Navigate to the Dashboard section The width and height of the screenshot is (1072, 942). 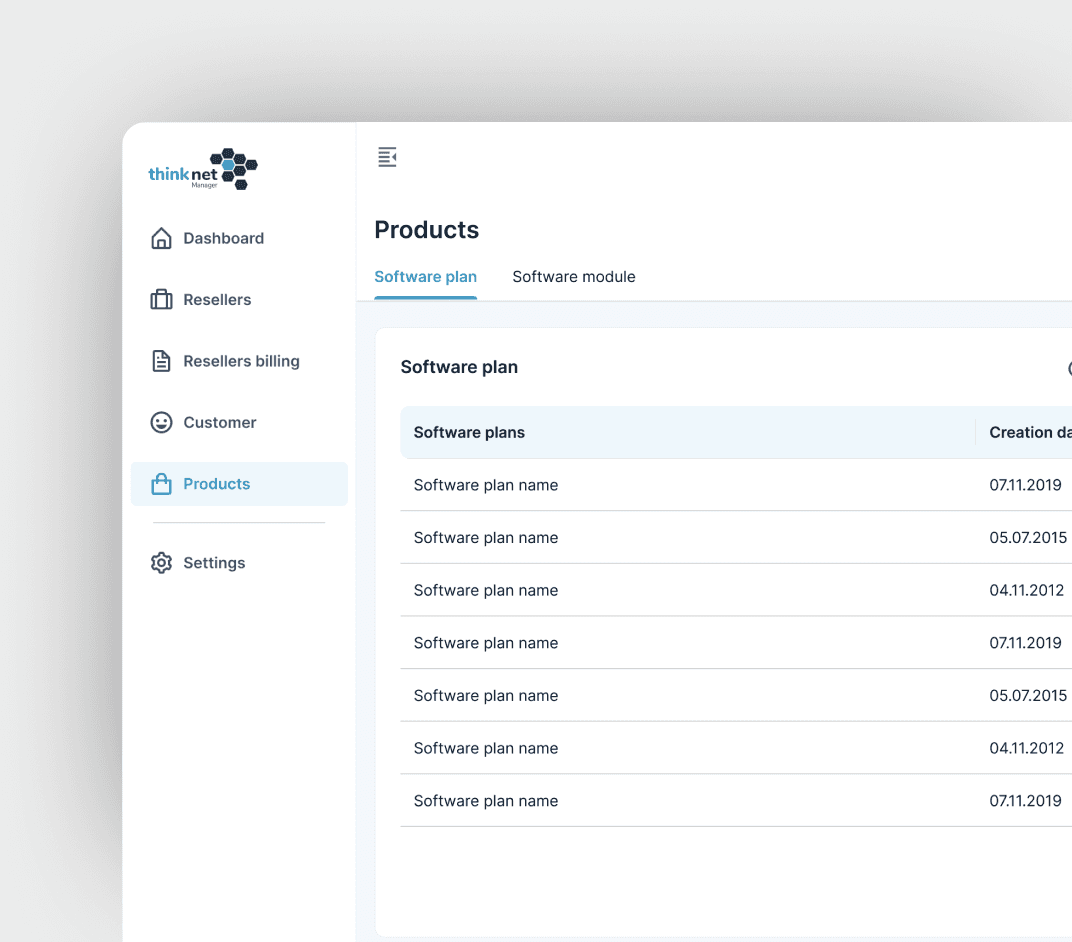click(x=223, y=238)
